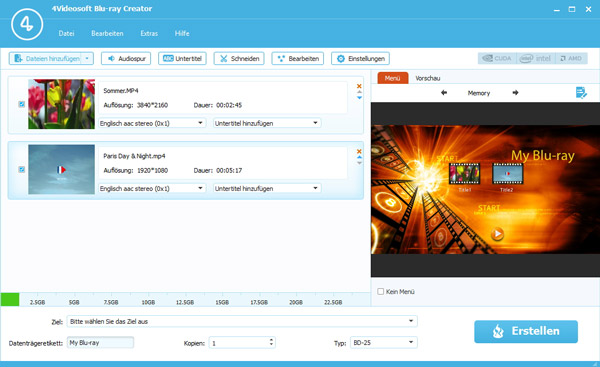Open the Bearbeiten toolbar tool
This screenshot has width=600, height=367.
(x=298, y=59)
